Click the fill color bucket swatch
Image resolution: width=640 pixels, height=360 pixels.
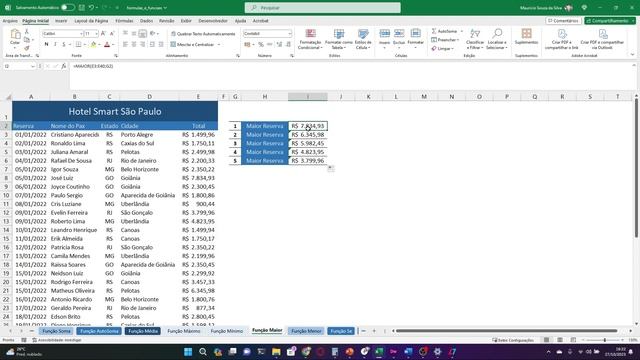pyautogui.click(x=93, y=44)
